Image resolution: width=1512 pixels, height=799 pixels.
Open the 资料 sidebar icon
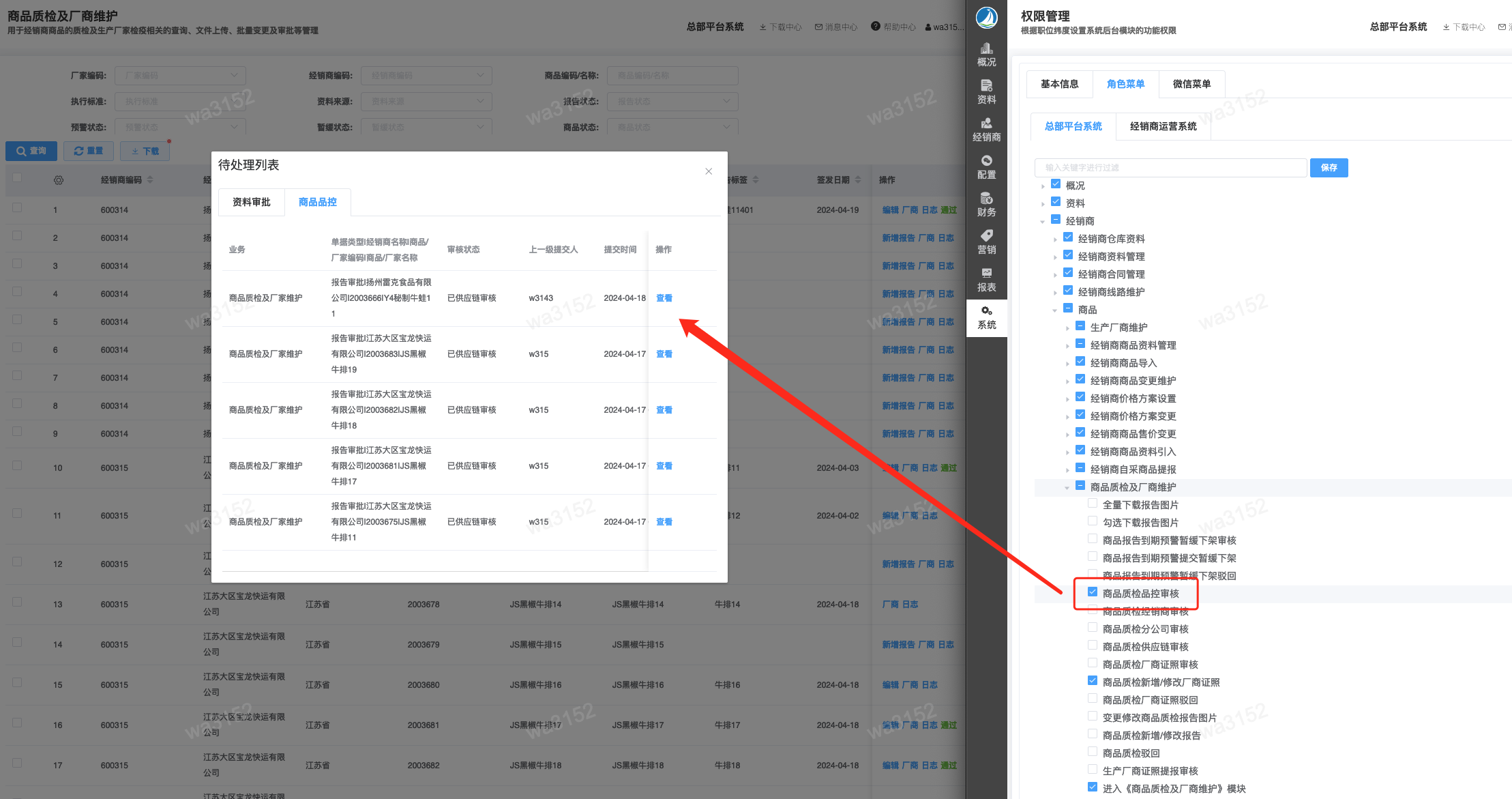(986, 92)
